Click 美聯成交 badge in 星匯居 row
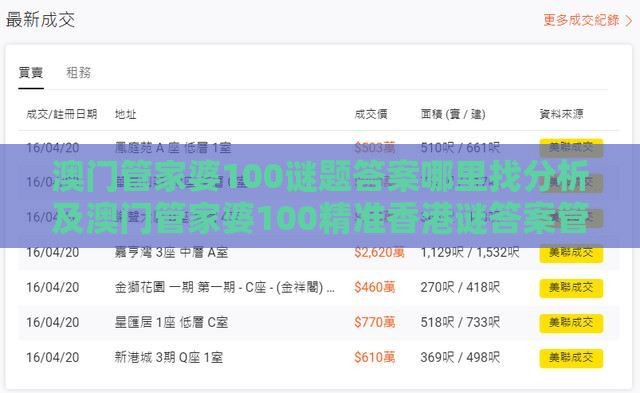 (571, 323)
